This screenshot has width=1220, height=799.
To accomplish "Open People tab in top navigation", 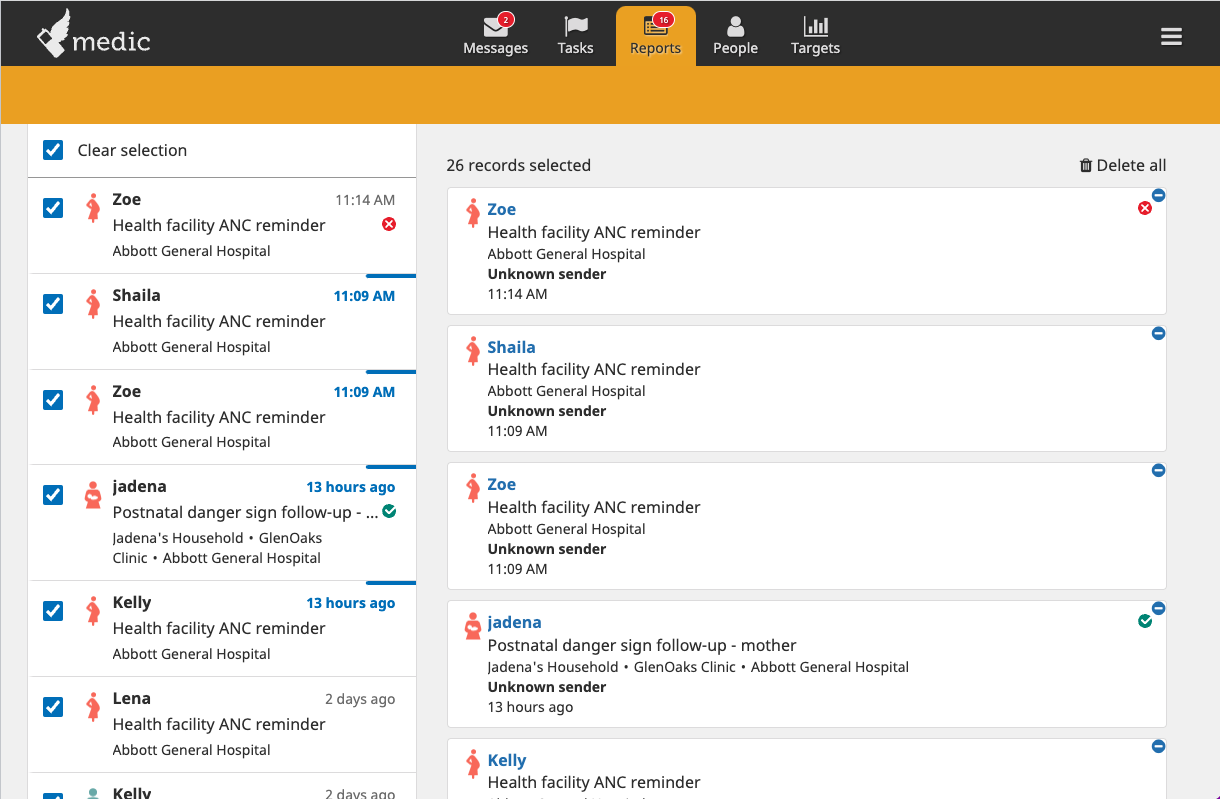I will (x=735, y=36).
